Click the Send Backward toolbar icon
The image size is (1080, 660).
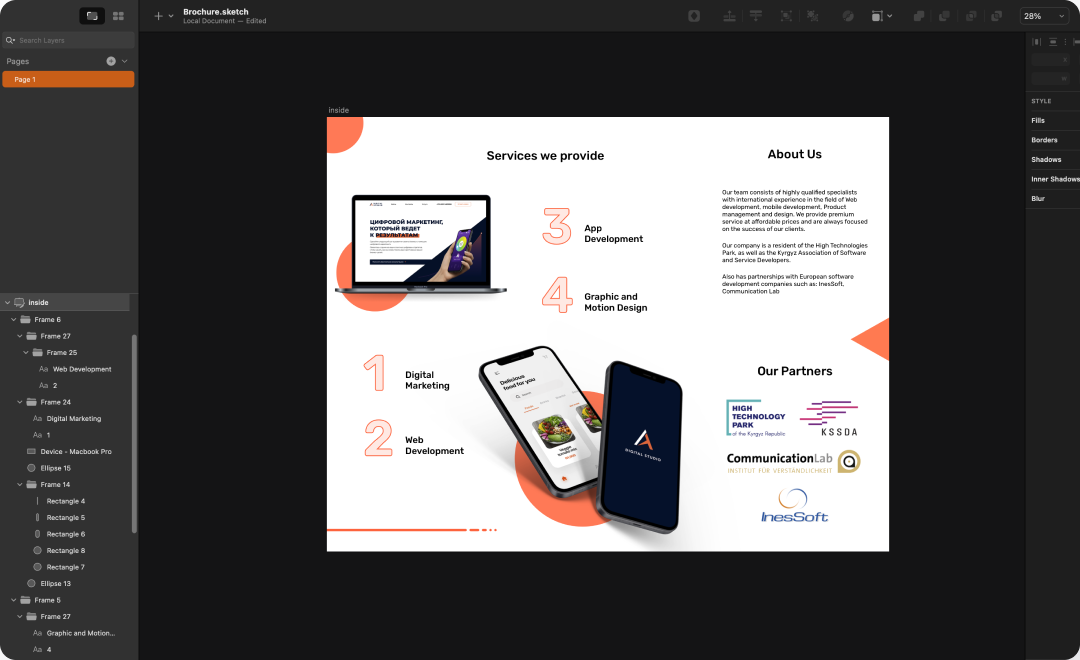click(757, 16)
